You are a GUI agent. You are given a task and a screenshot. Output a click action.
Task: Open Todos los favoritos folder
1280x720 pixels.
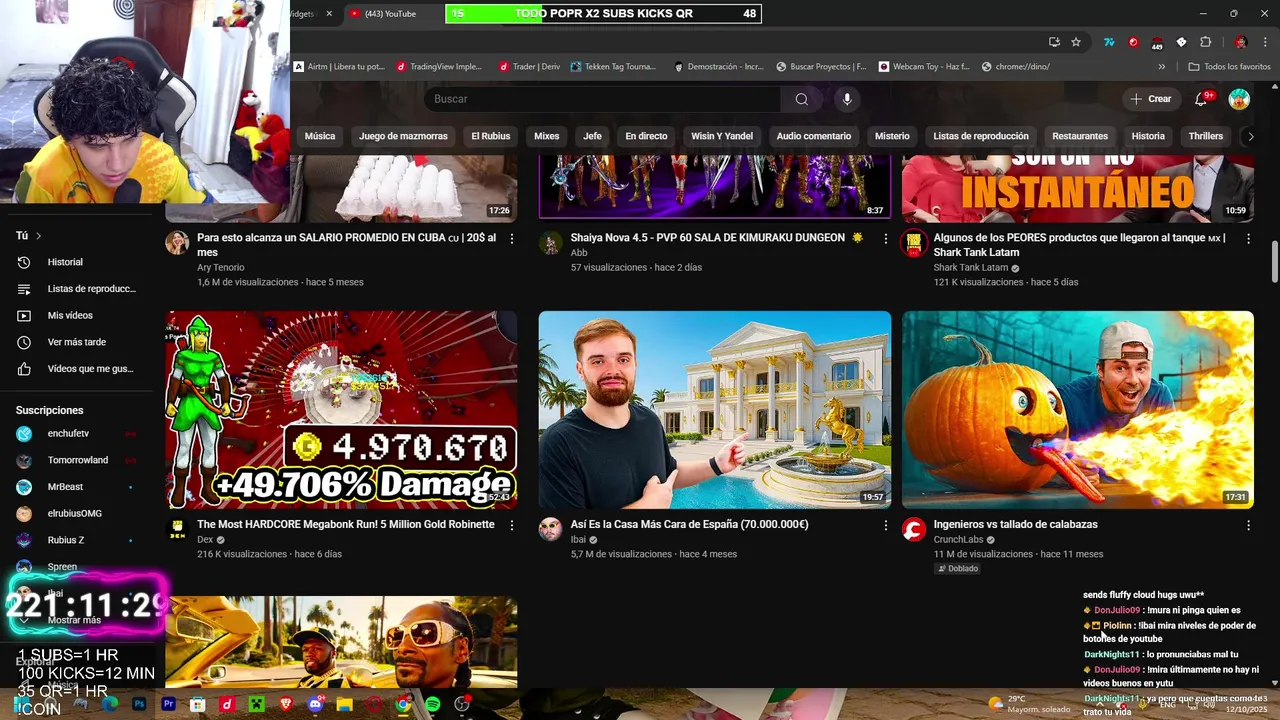(1229, 67)
